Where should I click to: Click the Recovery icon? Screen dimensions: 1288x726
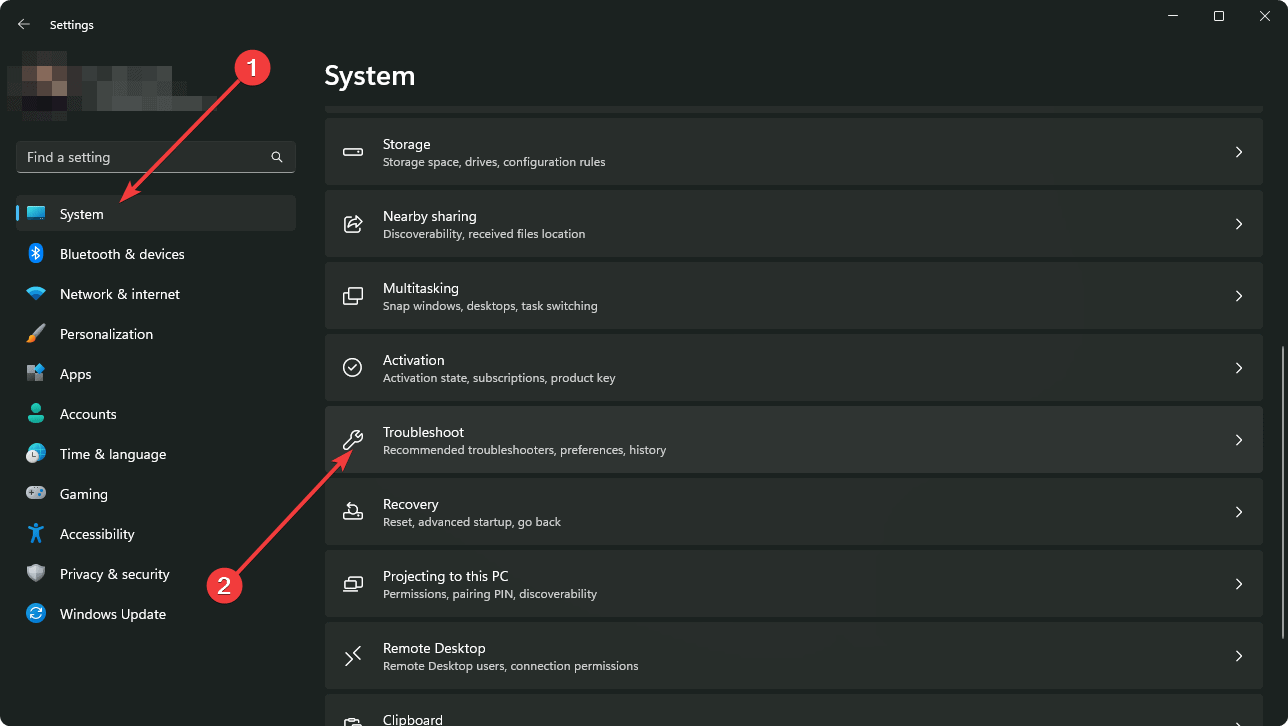[x=352, y=511]
